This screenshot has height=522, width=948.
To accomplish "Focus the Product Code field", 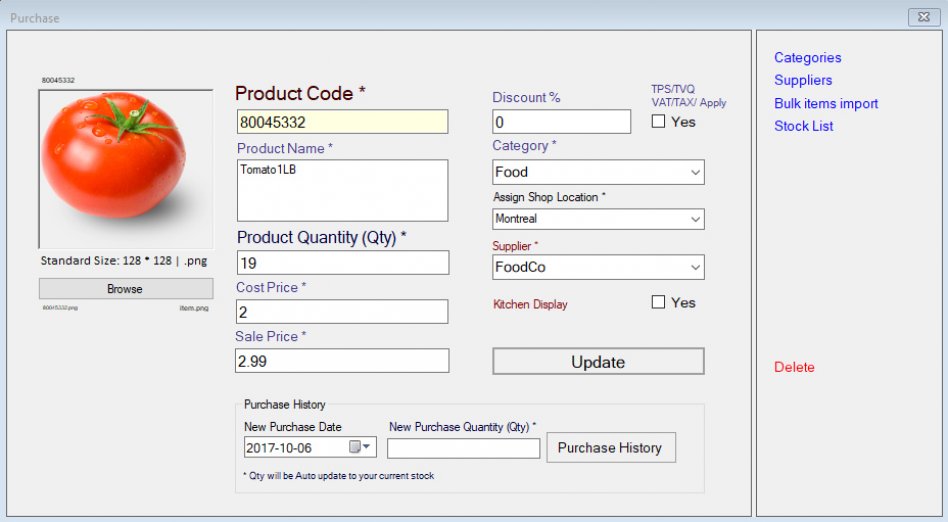I will click(342, 122).
